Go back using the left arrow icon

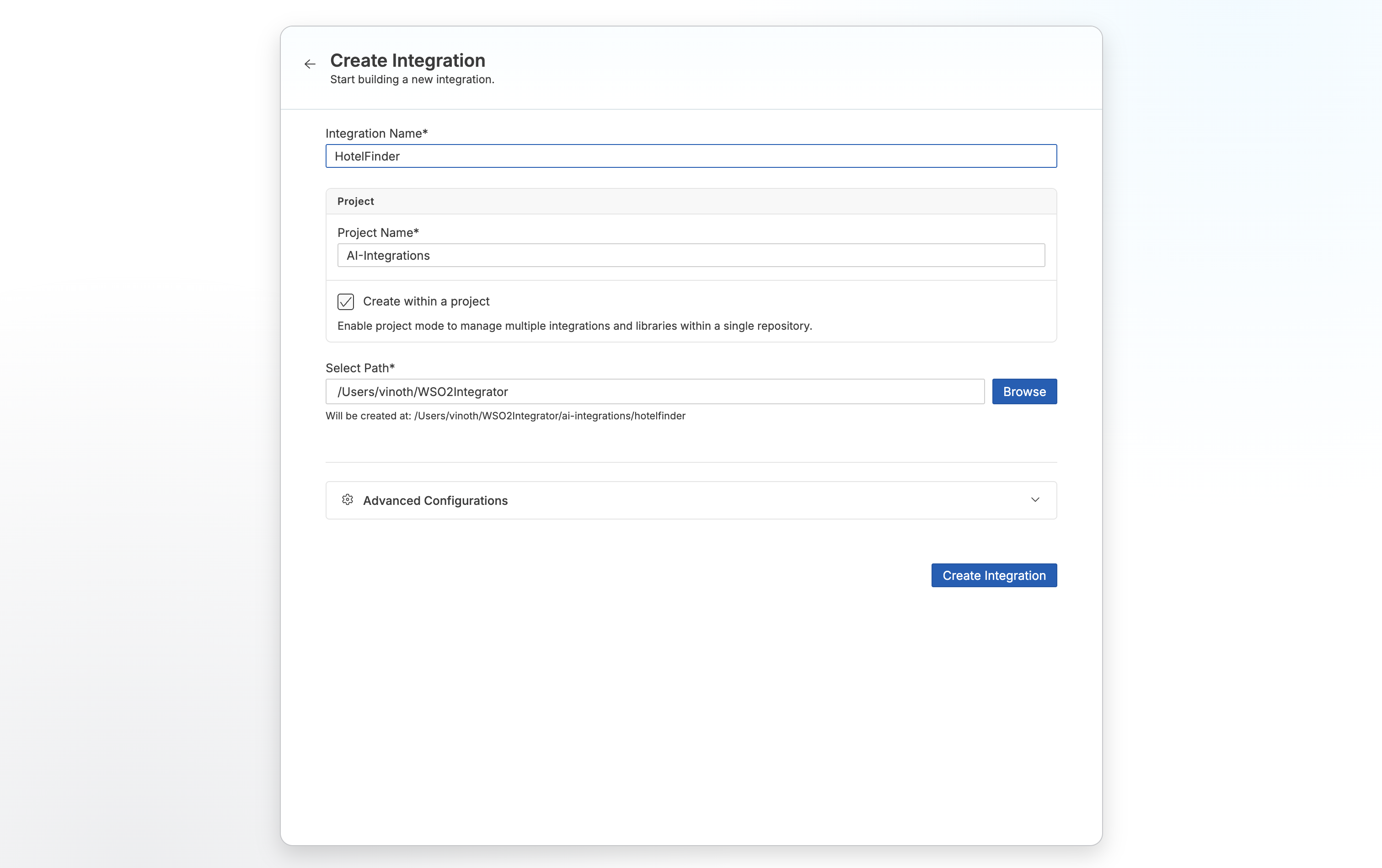310,64
